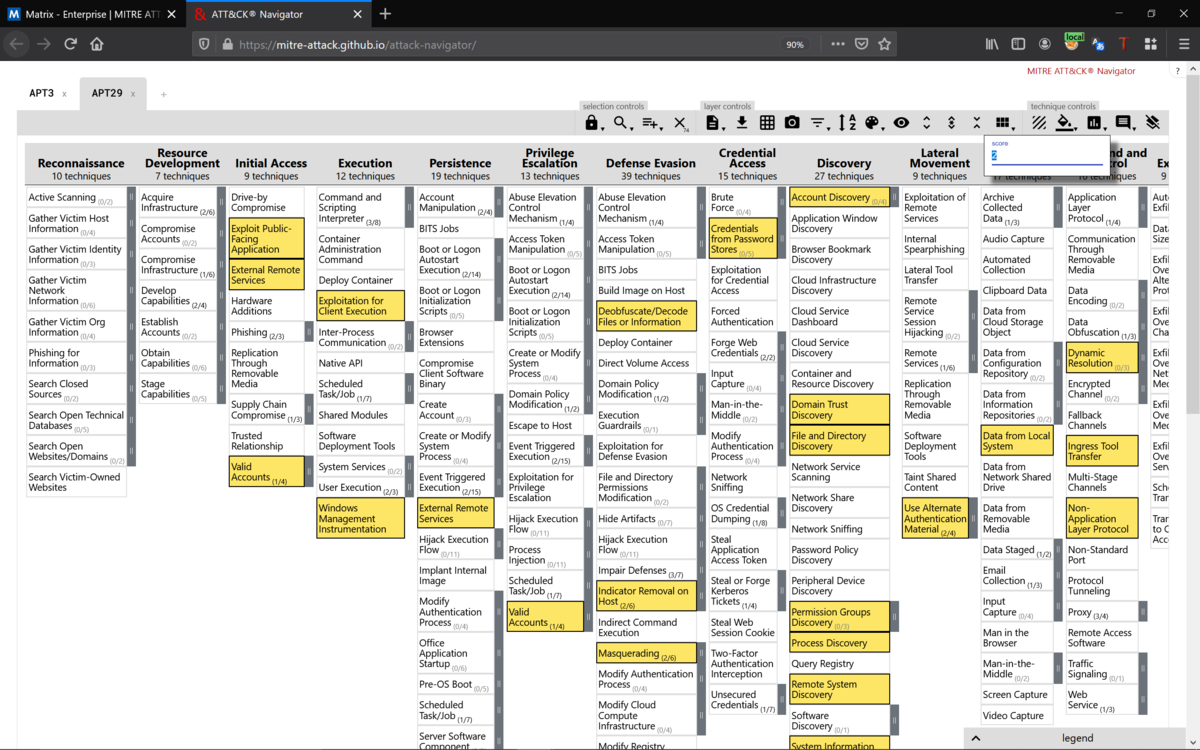Change sorting with the A-Z icon

click(x=847, y=123)
